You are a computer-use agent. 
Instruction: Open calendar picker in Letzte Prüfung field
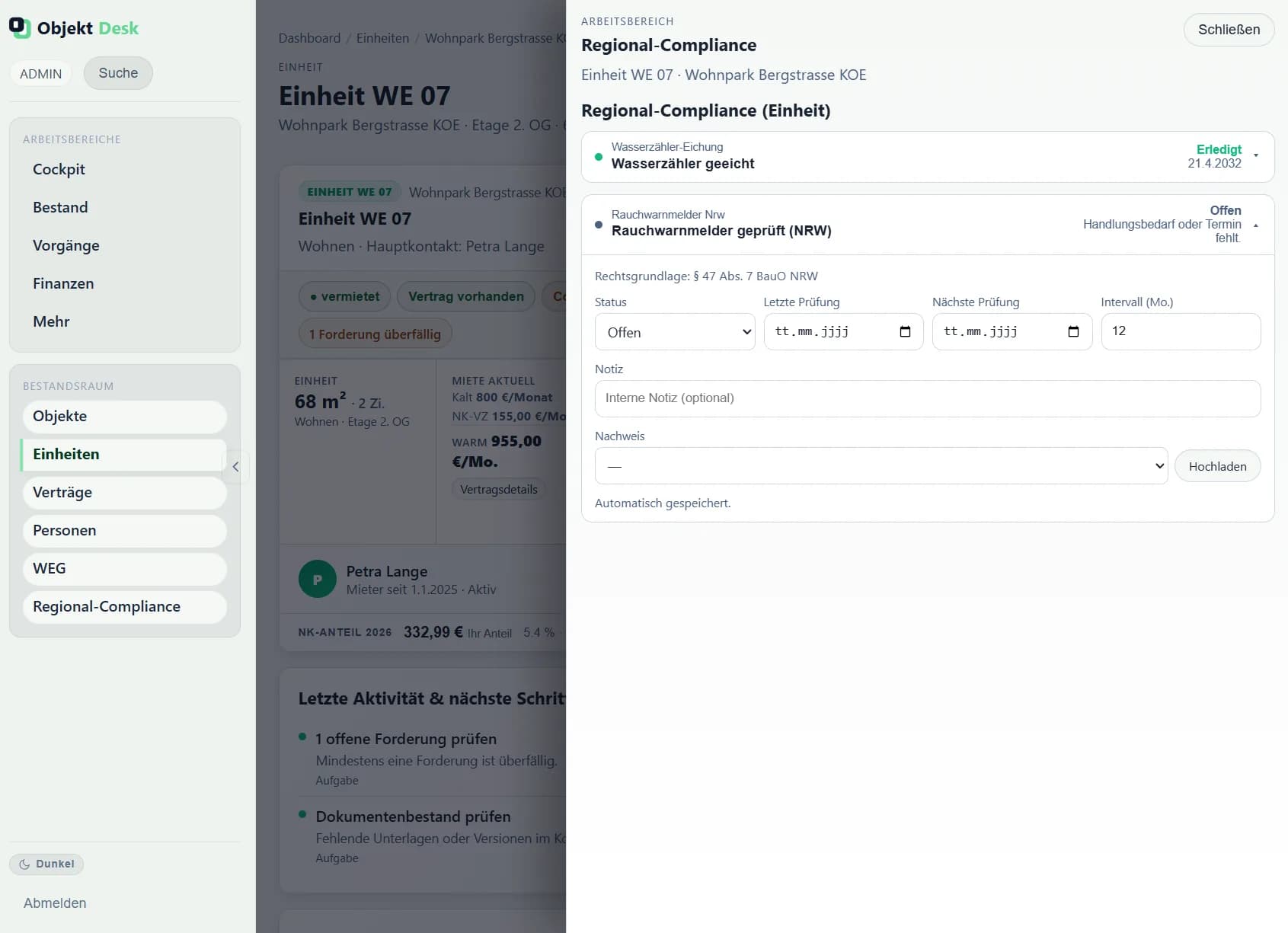pyautogui.click(x=905, y=331)
